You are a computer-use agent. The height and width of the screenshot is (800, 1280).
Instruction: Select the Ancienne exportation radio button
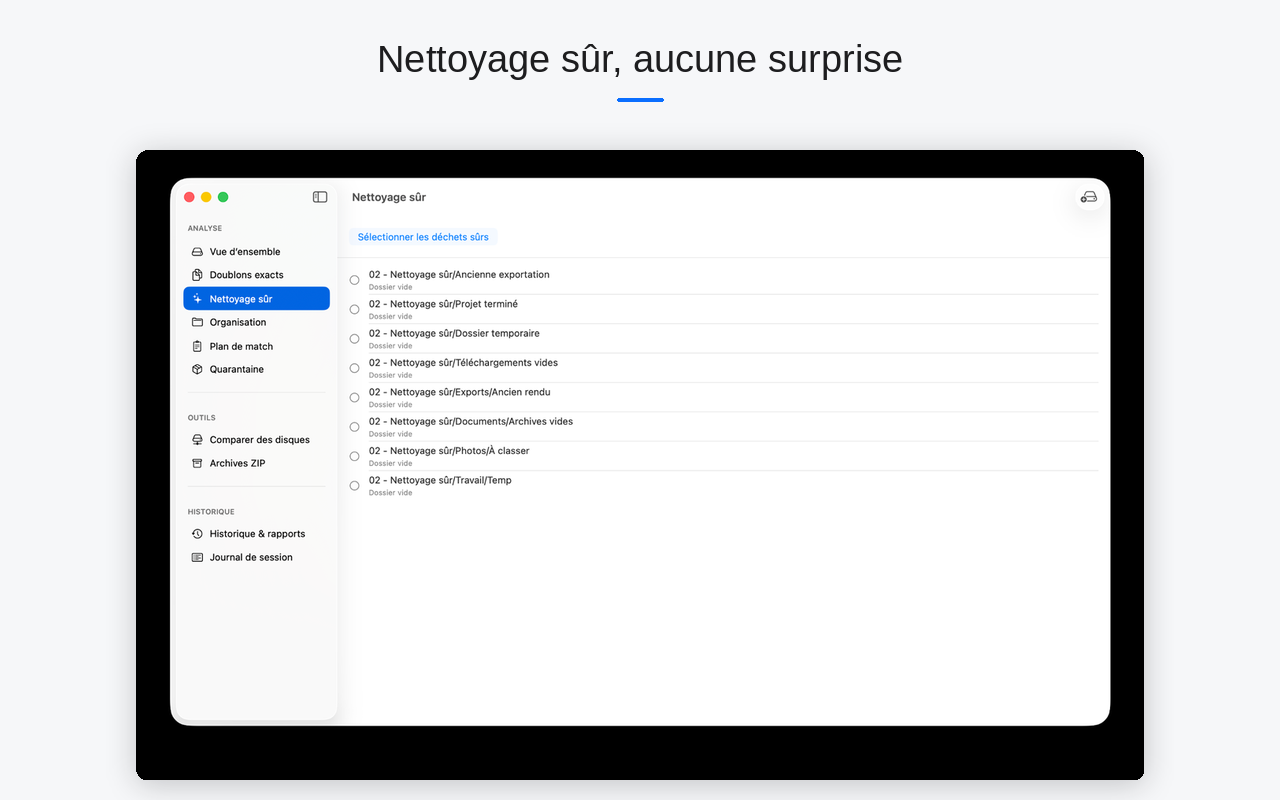[354, 280]
